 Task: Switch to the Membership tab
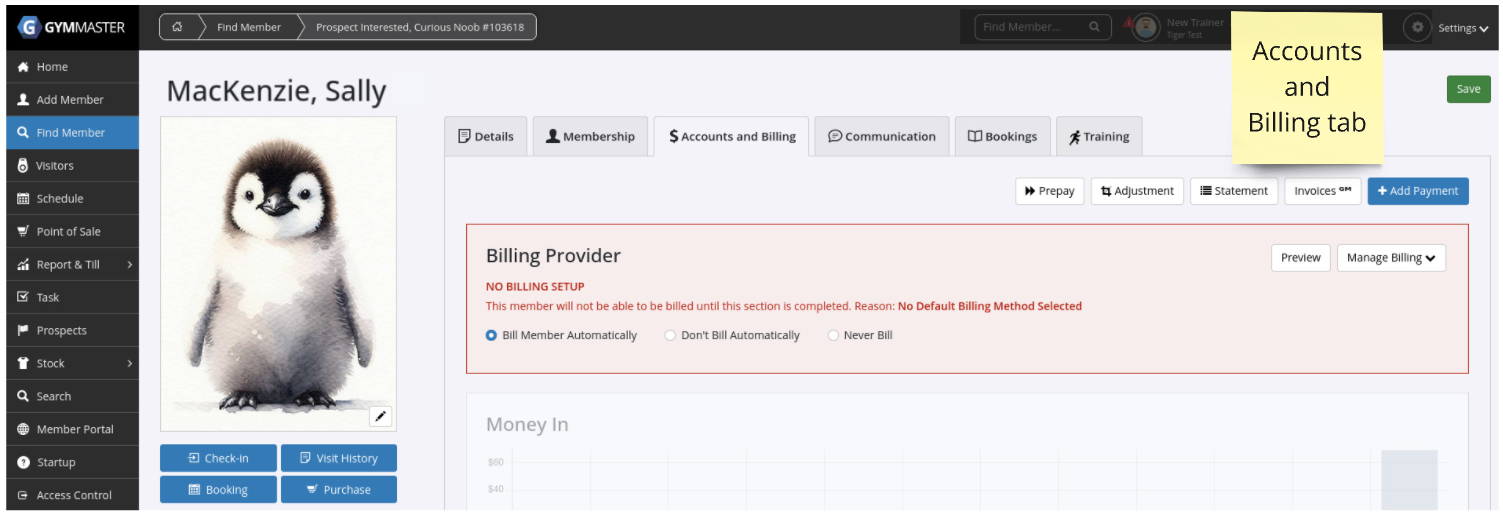590,137
